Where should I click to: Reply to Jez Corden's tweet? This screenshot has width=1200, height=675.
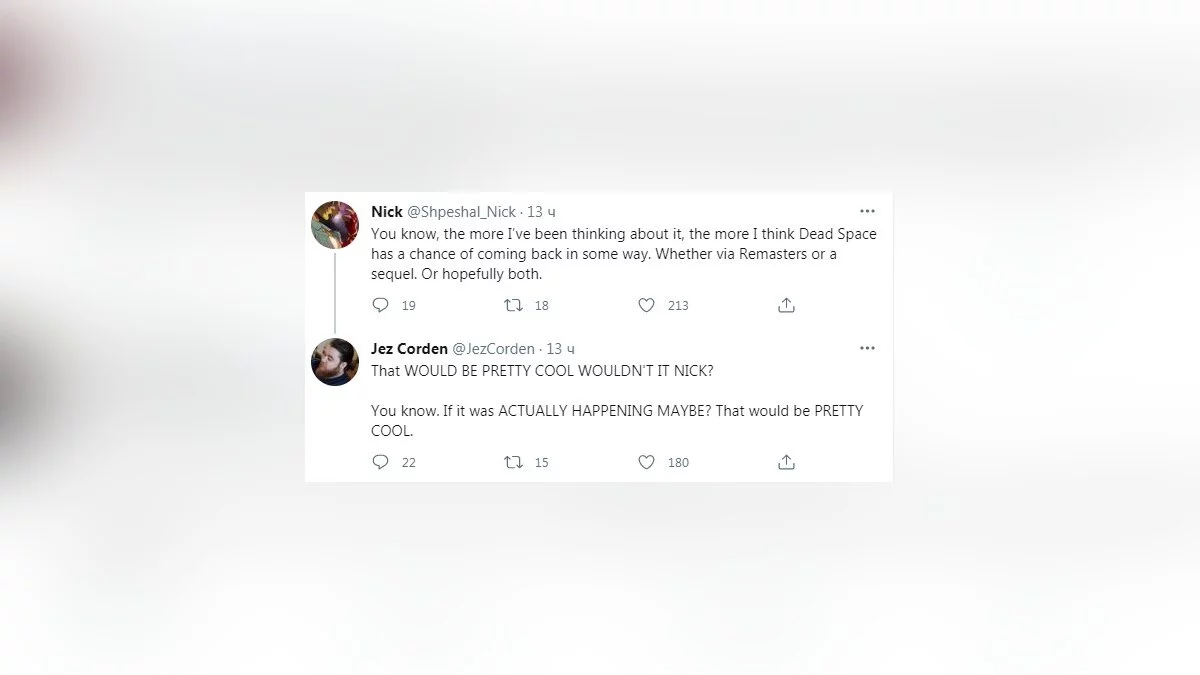pos(380,462)
